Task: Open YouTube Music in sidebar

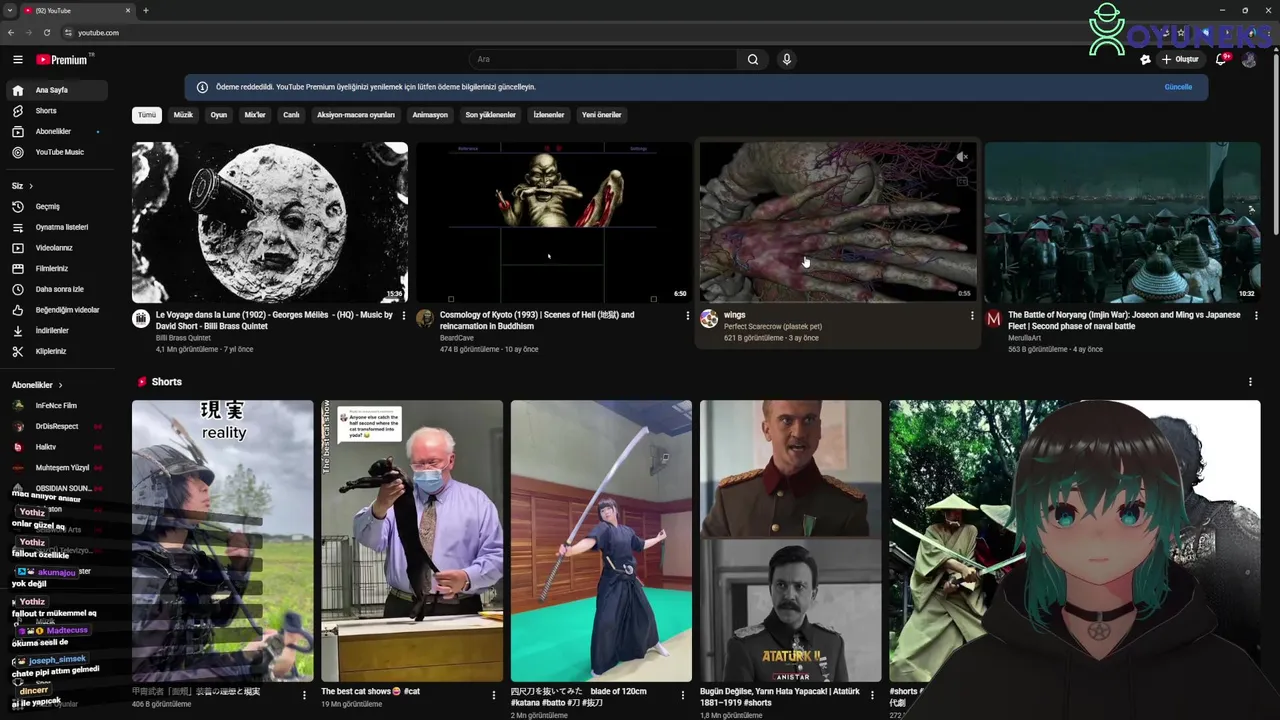Action: coord(55,152)
